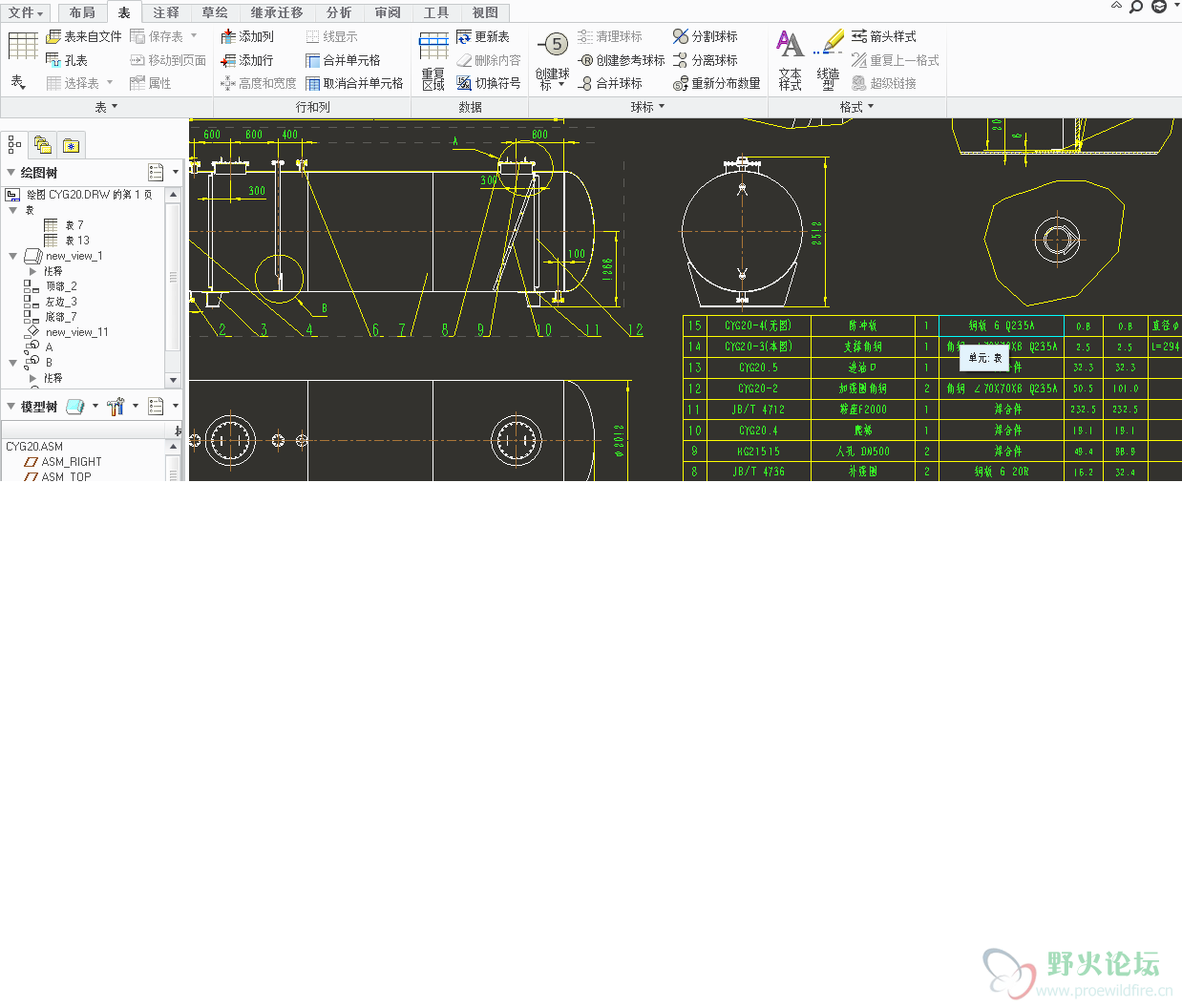The image size is (1182, 1008).
Task: Collapse the ribbon with the top-right caret
Action: [x=1116, y=6]
